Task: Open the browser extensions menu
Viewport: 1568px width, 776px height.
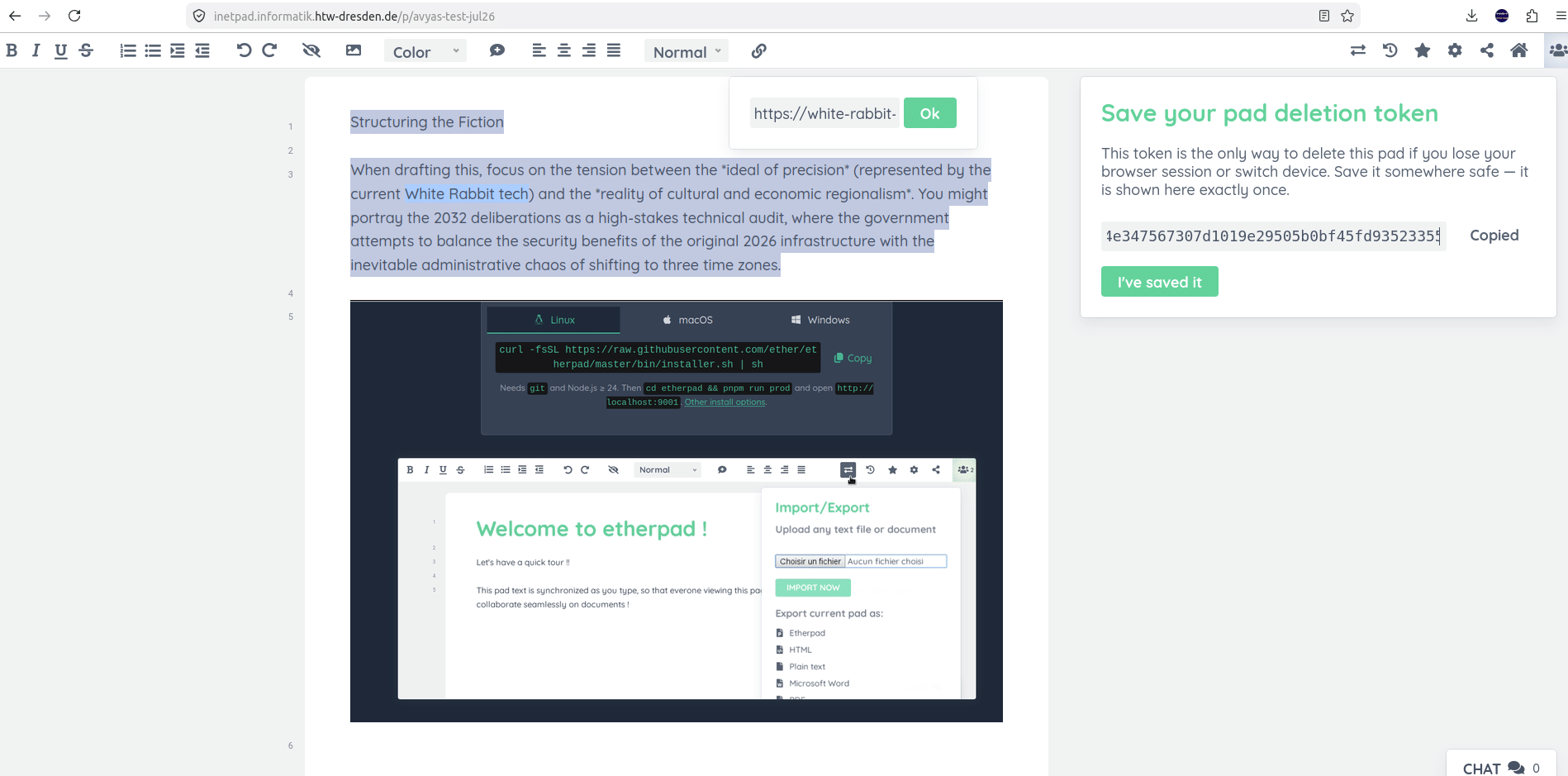Action: [1532, 16]
